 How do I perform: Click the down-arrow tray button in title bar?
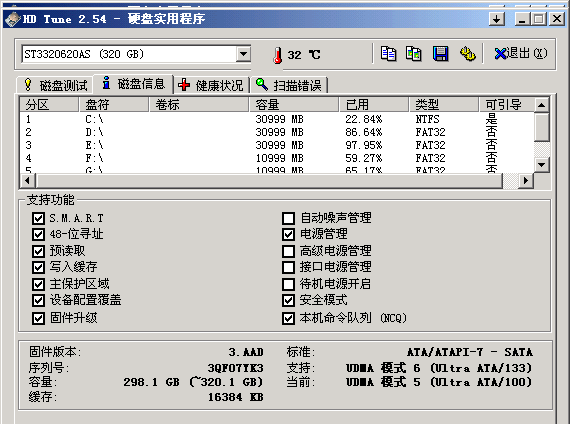click(x=497, y=19)
